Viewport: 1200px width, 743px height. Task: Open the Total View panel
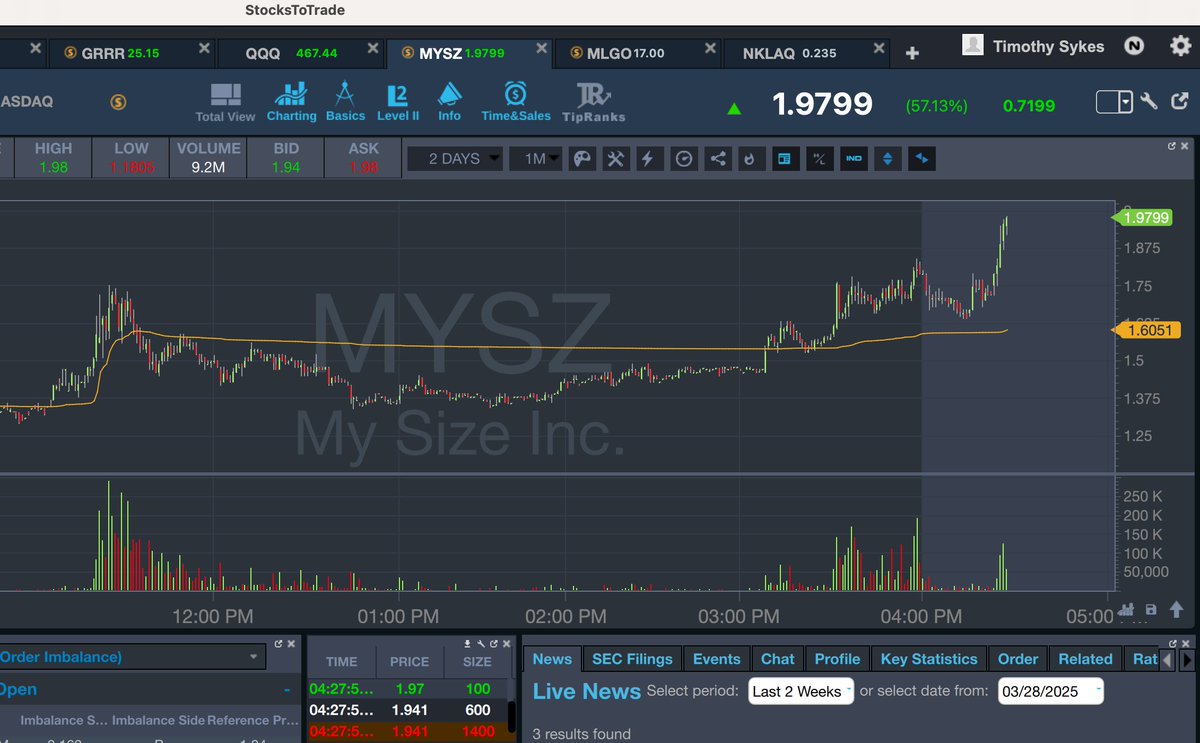coord(225,103)
